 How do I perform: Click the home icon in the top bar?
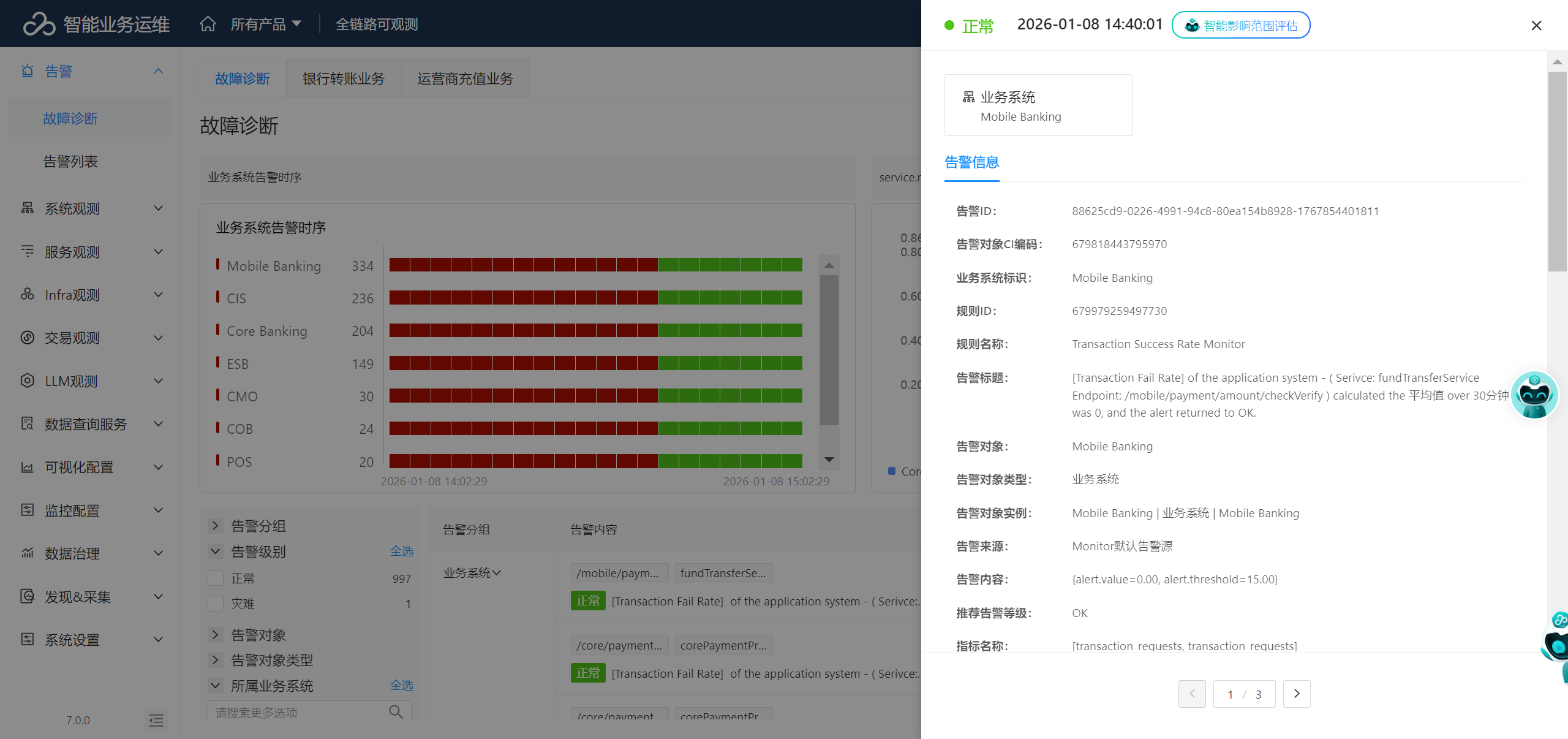click(207, 24)
